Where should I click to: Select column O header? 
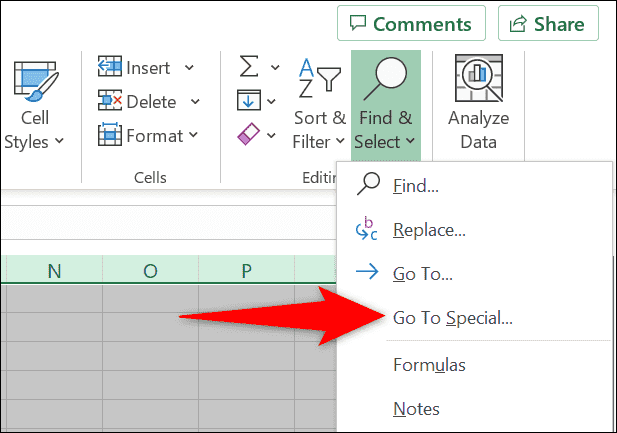click(150, 270)
